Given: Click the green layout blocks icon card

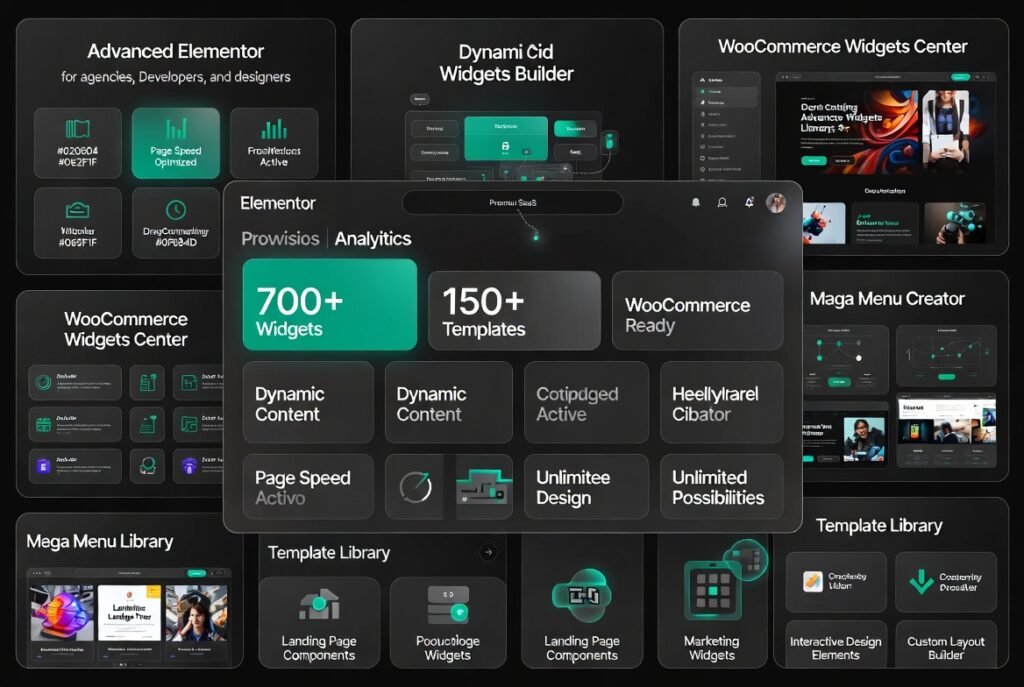Looking at the screenshot, I should (484, 487).
